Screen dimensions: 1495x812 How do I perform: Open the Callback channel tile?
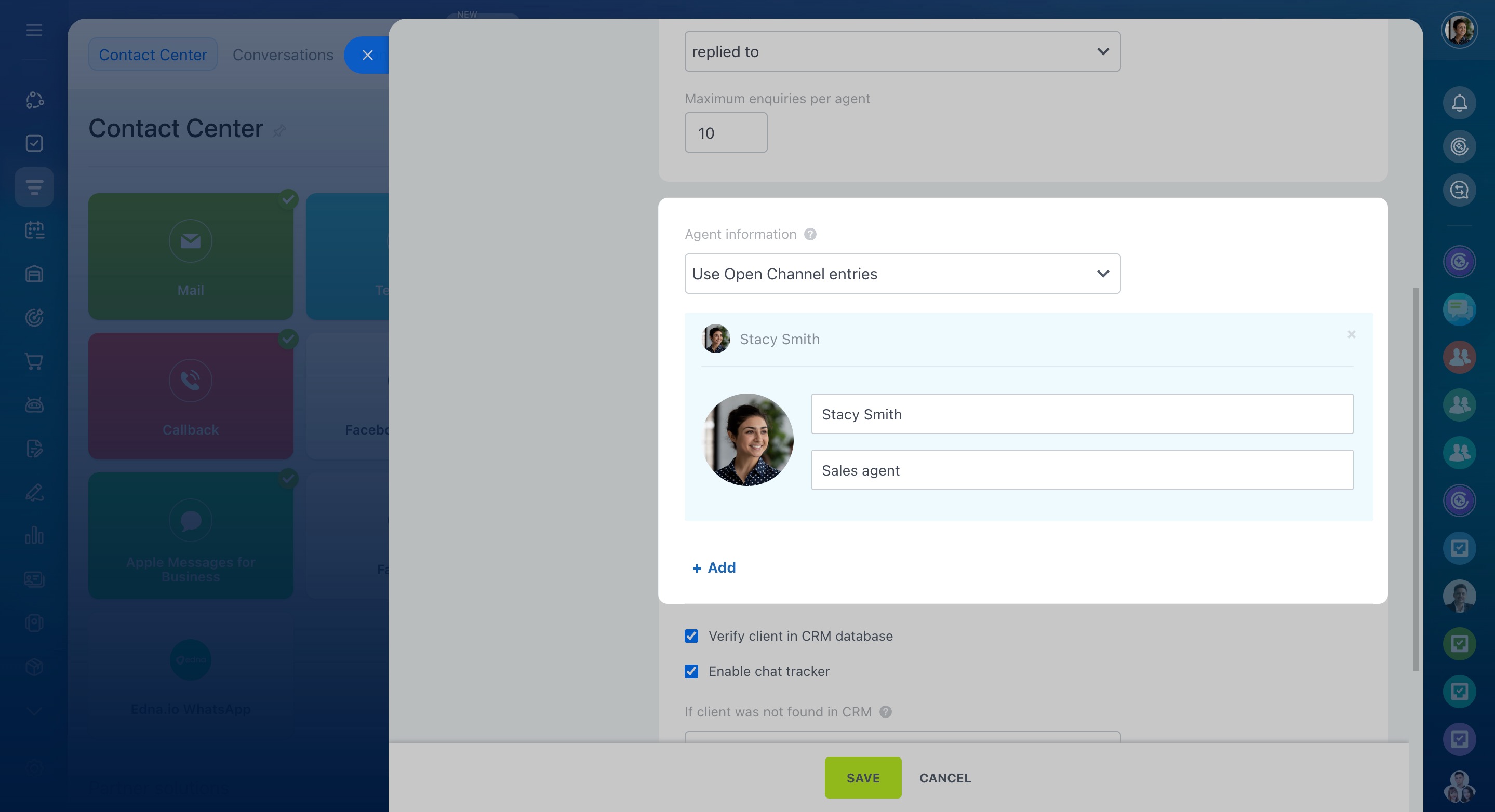tap(190, 396)
